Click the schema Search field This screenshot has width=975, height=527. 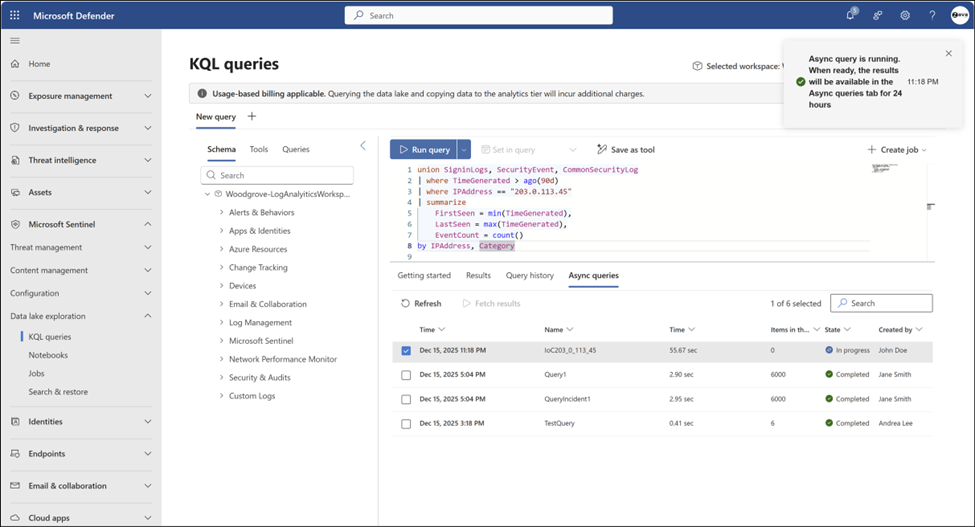[x=277, y=175]
